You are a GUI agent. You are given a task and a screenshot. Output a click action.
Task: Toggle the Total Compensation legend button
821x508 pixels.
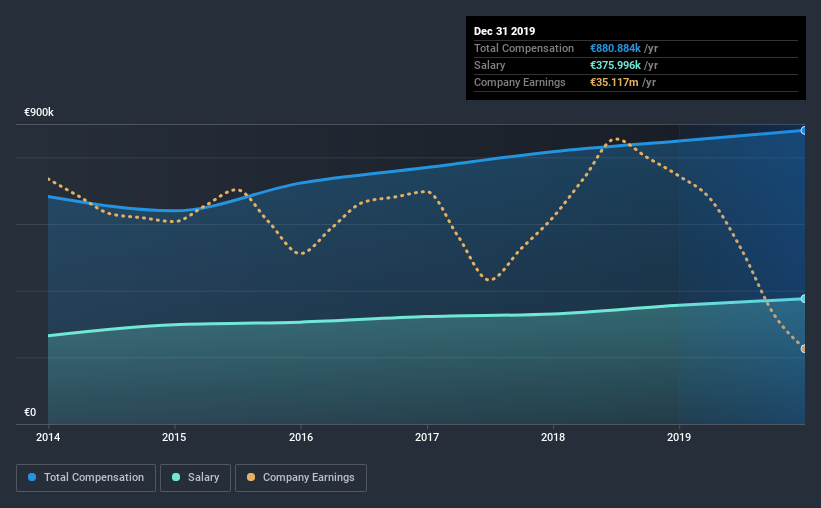(x=86, y=478)
